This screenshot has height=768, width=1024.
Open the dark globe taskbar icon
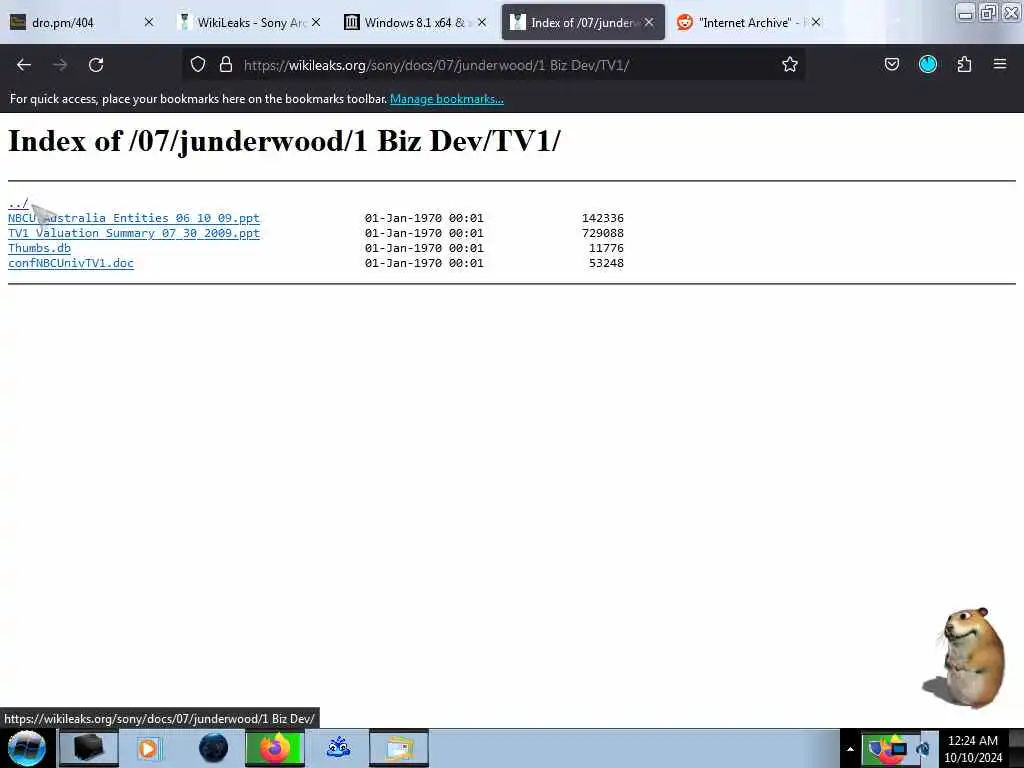tap(214, 748)
